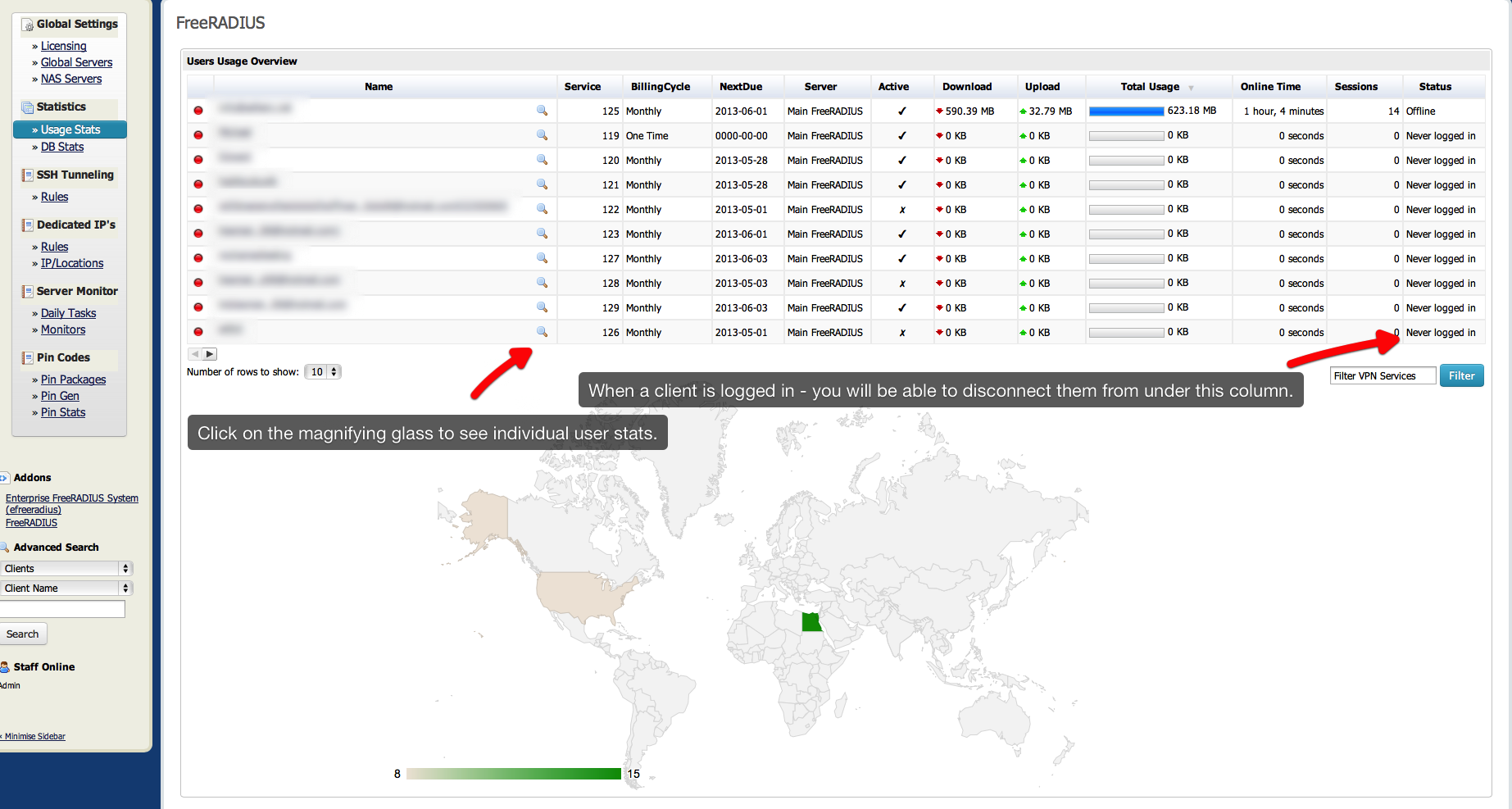
Task: Open user stats magnifier for service 127
Action: coord(542,257)
